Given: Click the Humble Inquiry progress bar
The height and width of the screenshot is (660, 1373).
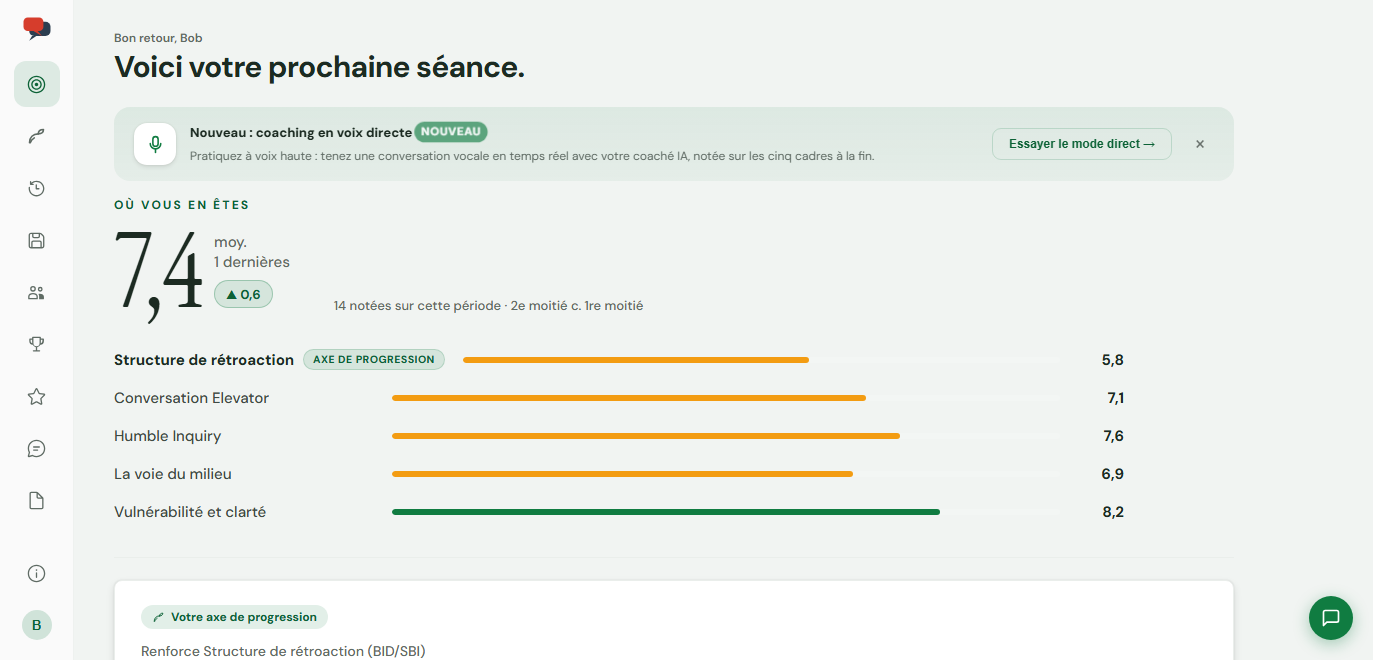Looking at the screenshot, I should [x=724, y=436].
